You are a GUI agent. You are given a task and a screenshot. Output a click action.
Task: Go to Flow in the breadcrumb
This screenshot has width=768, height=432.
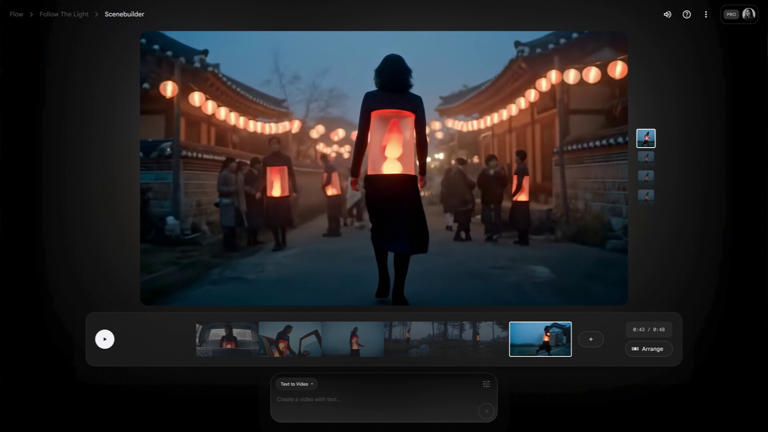[16, 15]
